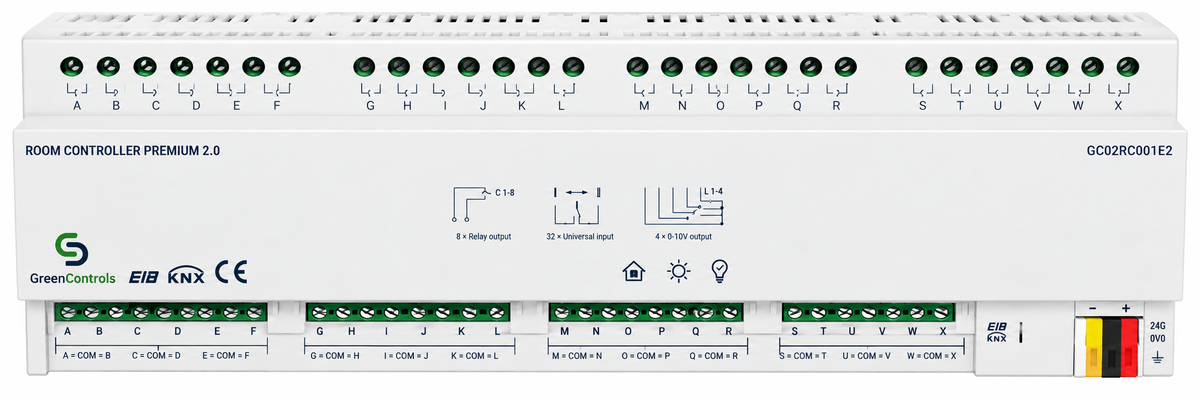This screenshot has height=400, width=1200.
Task: Click the "24G 0V0" marking
Action: [x=1157, y=331]
